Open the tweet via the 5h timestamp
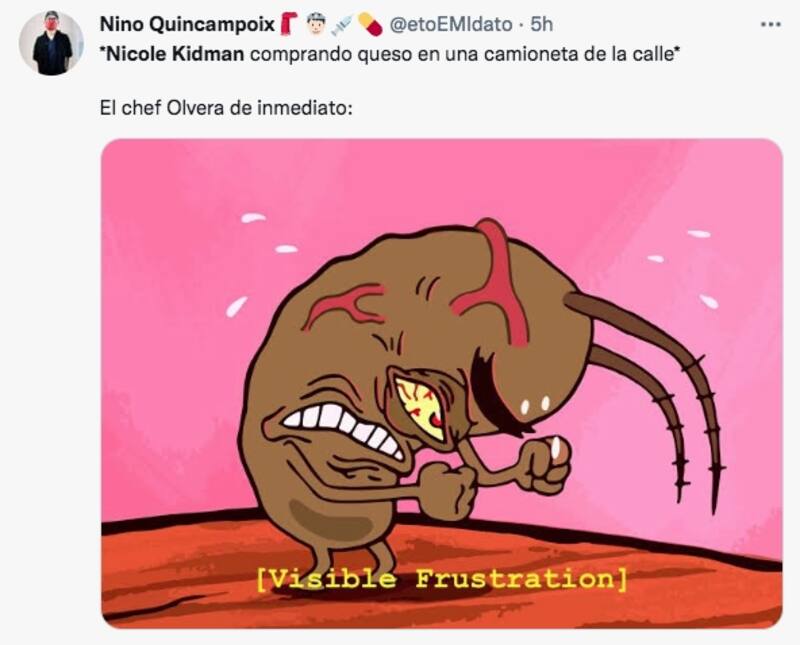800x645 pixels. (x=541, y=24)
